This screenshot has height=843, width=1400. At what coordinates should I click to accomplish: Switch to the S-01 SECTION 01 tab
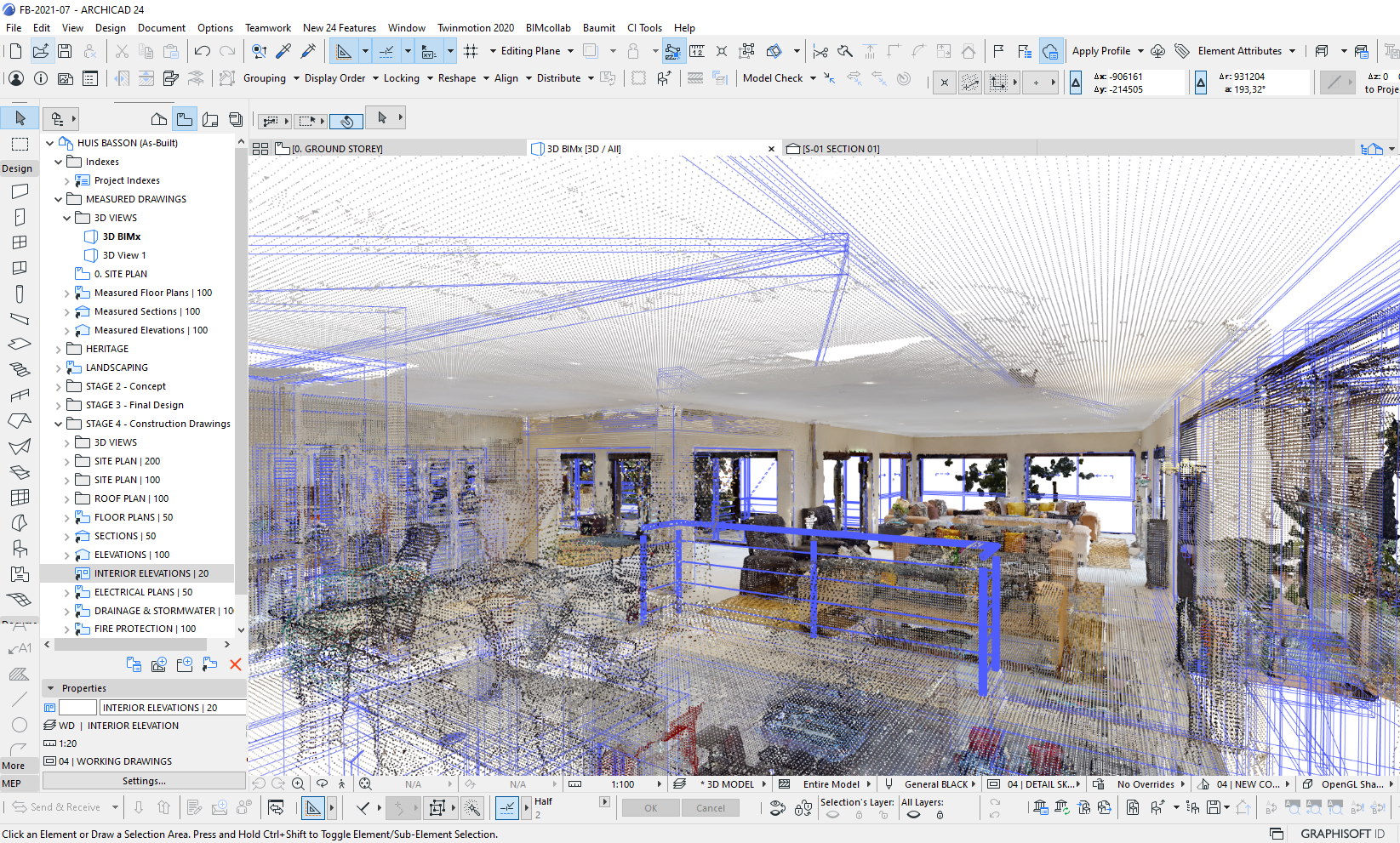[x=840, y=149]
